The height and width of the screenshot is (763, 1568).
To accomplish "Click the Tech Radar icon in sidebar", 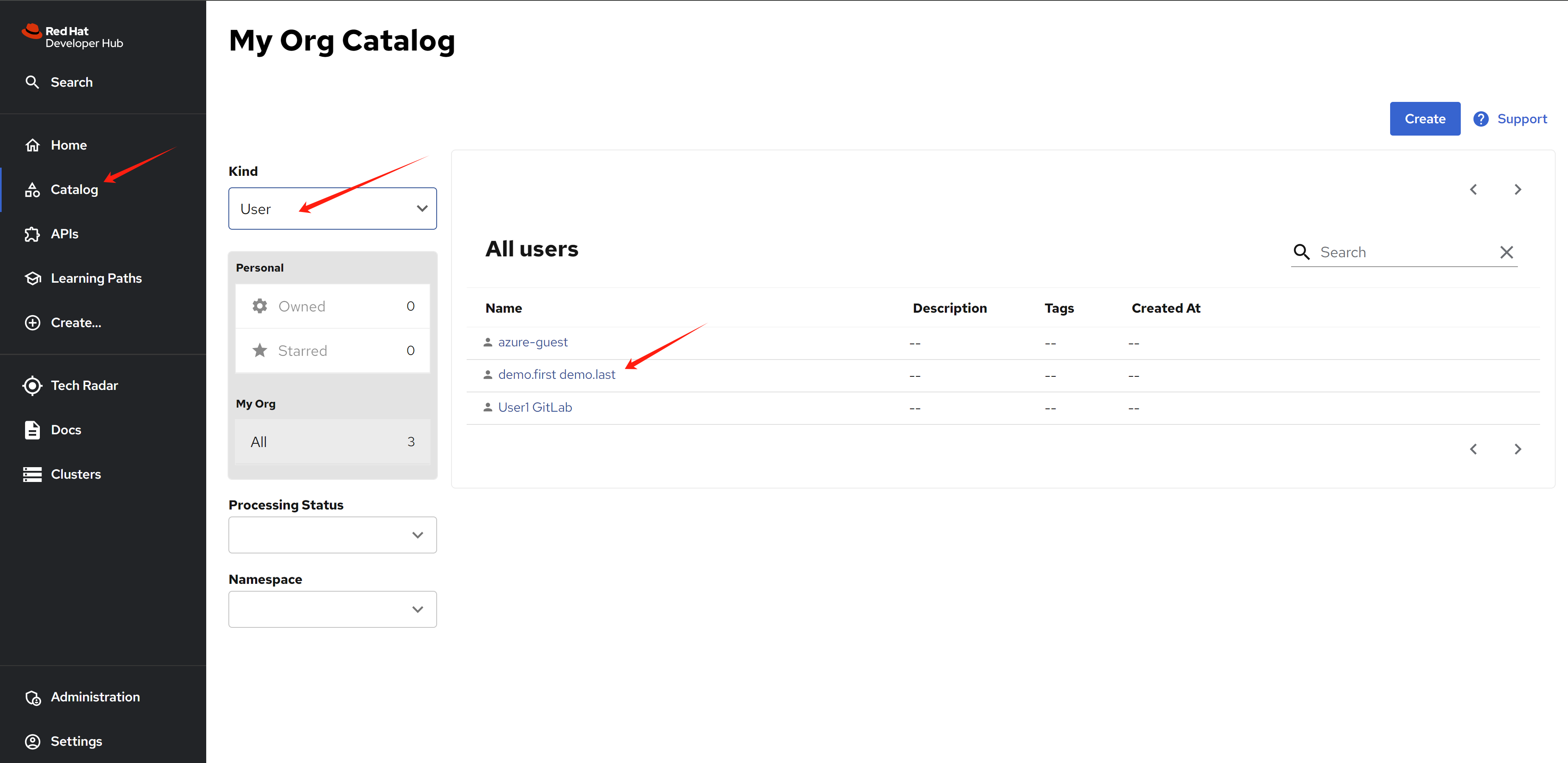I will pyautogui.click(x=32, y=385).
